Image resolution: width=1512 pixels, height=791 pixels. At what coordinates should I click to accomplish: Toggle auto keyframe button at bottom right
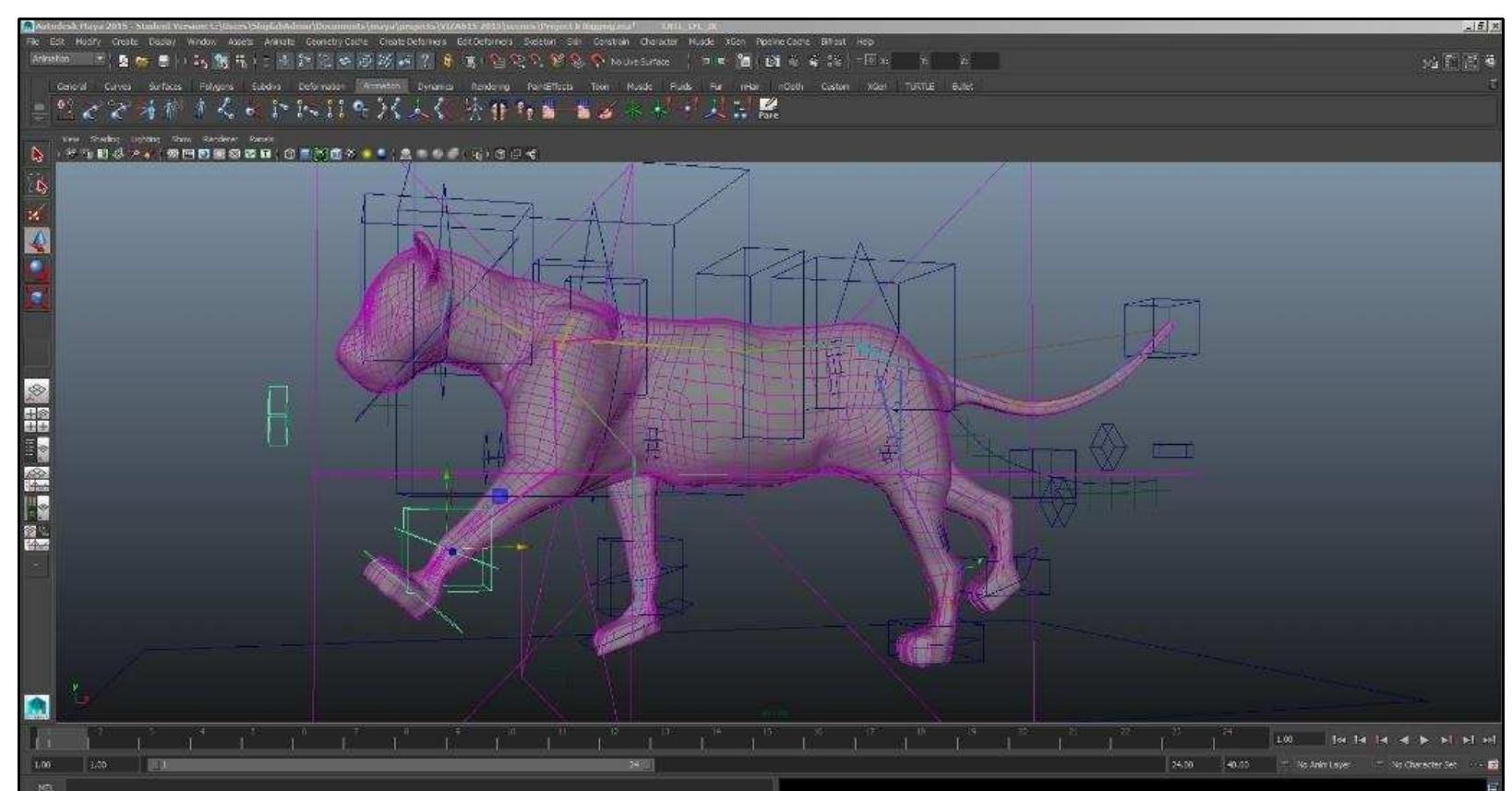point(1493,765)
